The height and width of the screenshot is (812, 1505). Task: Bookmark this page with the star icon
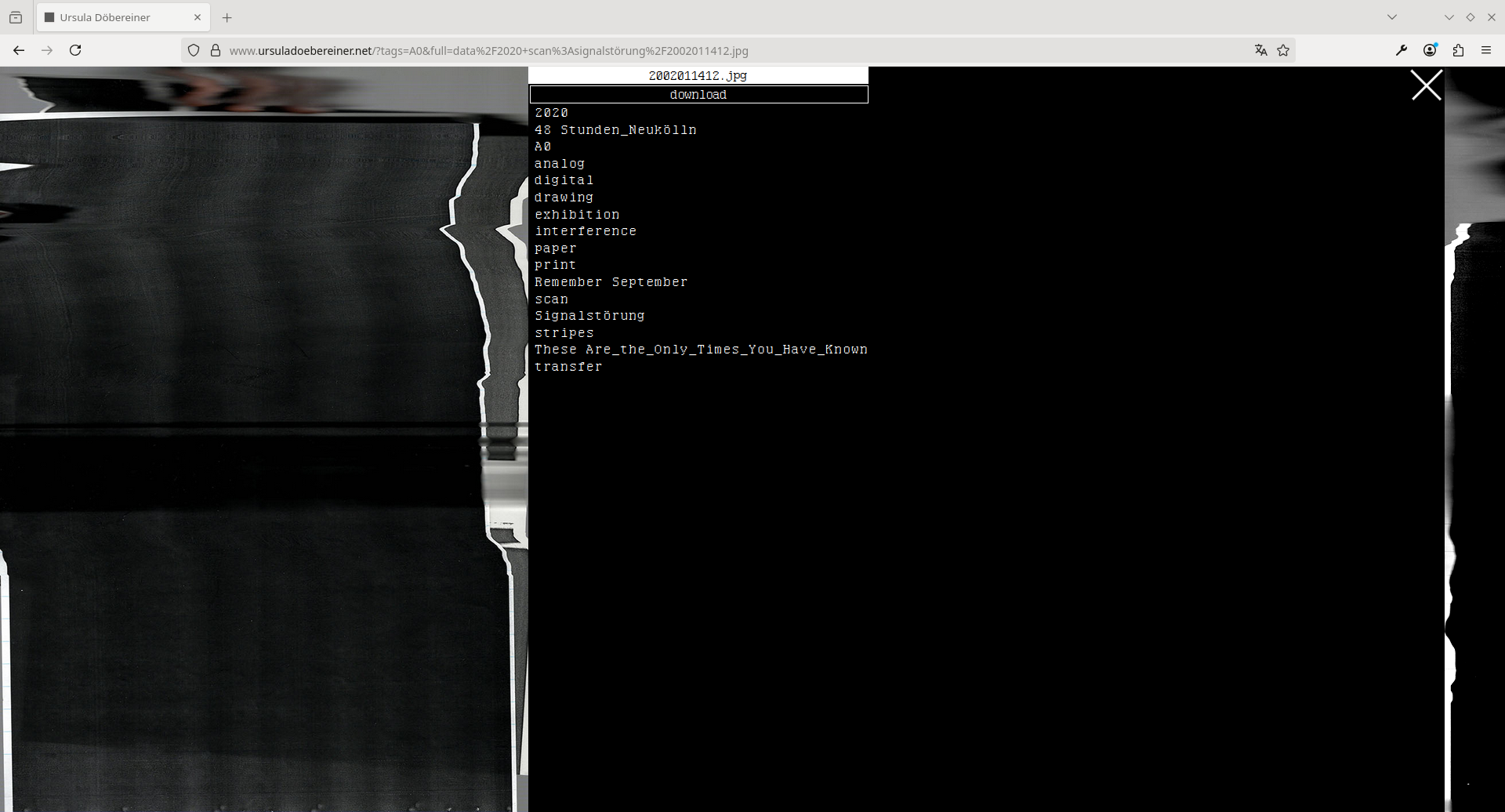click(1283, 50)
